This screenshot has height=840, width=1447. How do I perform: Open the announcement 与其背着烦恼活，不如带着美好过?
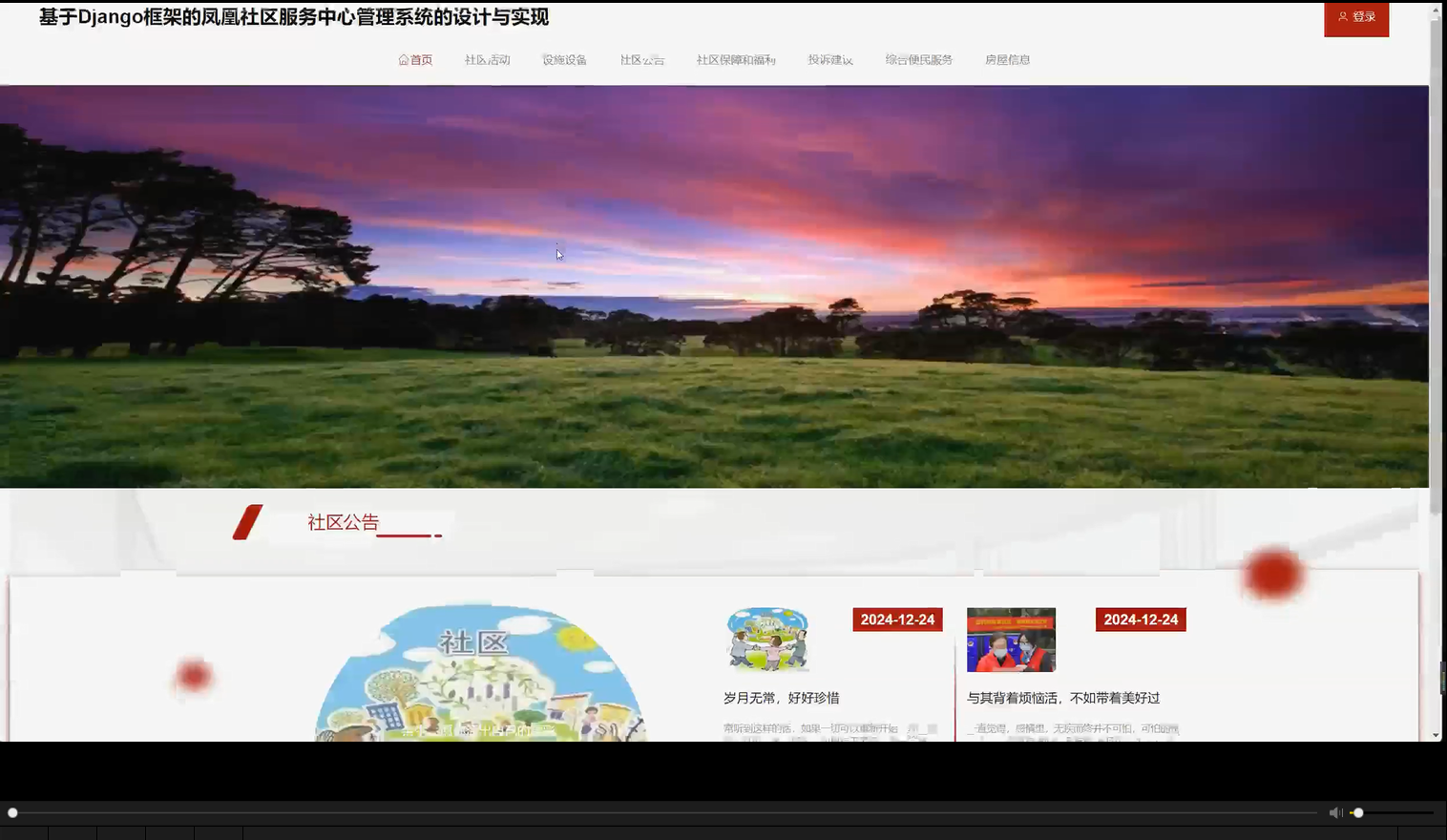pyautogui.click(x=1063, y=698)
